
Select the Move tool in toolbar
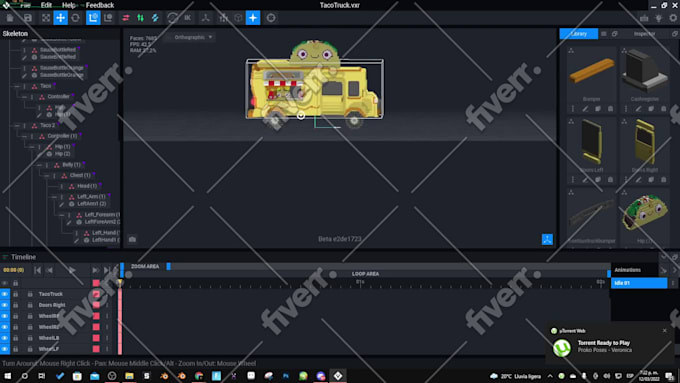61,18
